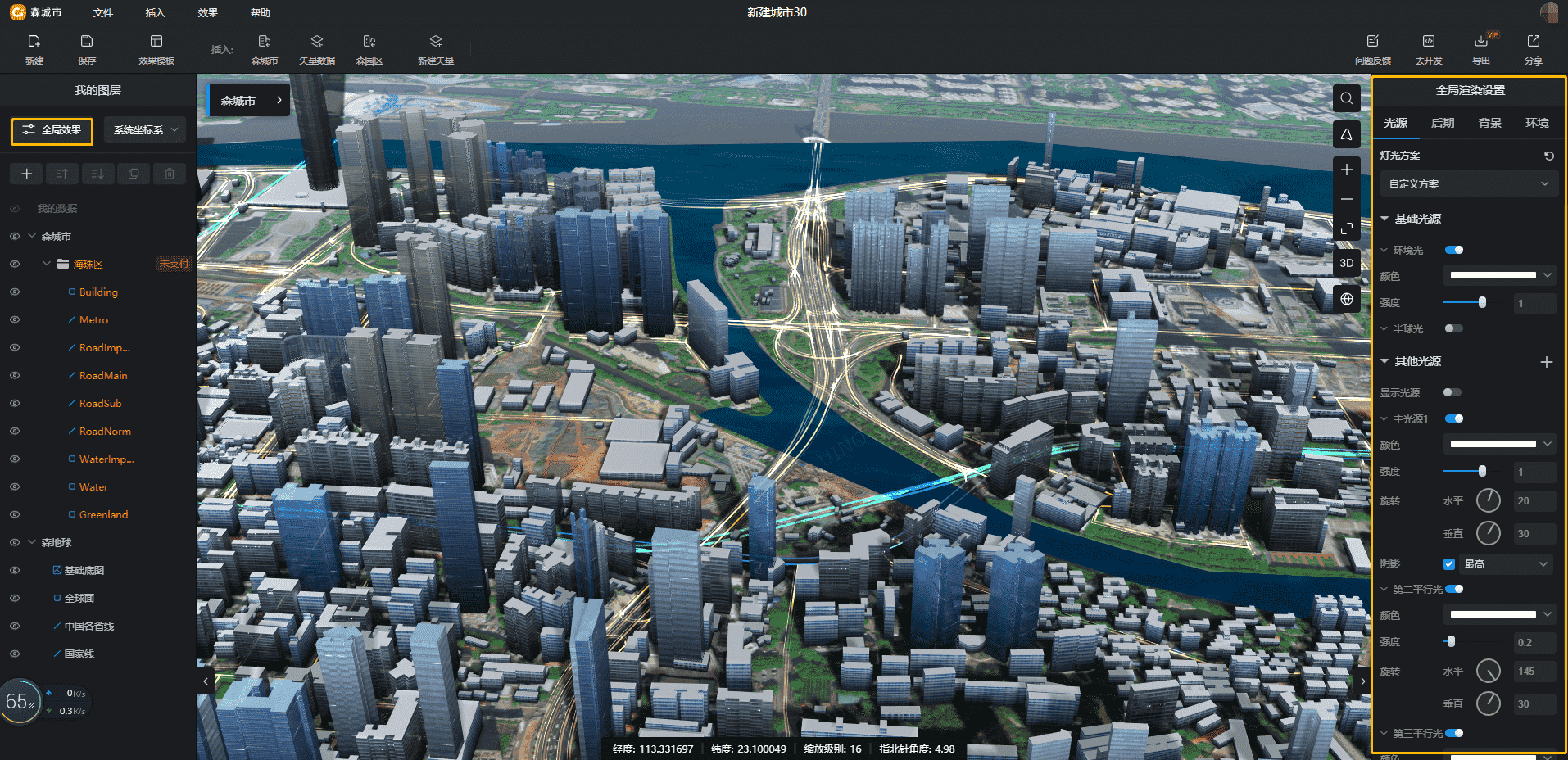Switch to the 后期 tab
The image size is (1568, 760).
(1443, 123)
